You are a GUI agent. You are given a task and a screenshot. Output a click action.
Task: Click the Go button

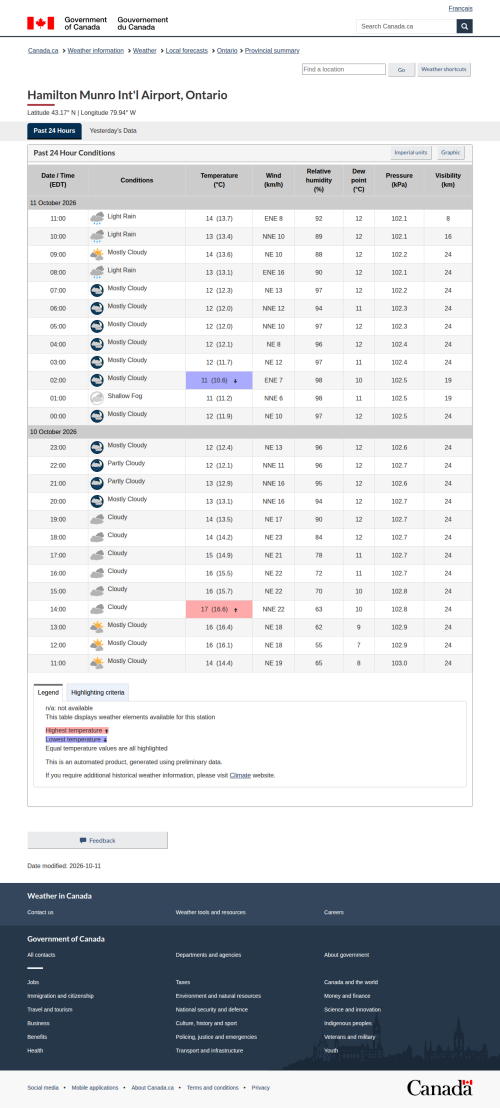(401, 70)
